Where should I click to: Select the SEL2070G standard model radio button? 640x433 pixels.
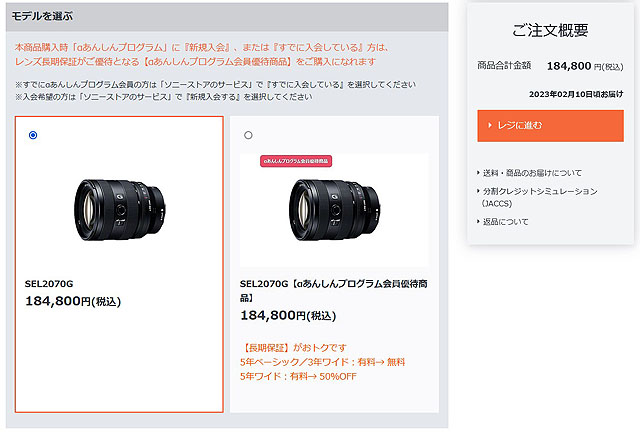[x=33, y=135]
